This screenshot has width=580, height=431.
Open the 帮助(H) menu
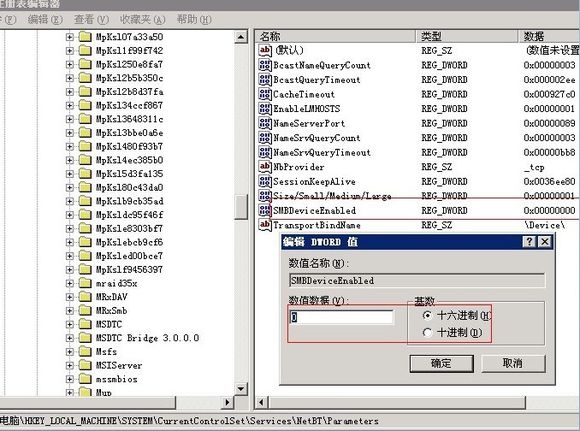point(194,19)
